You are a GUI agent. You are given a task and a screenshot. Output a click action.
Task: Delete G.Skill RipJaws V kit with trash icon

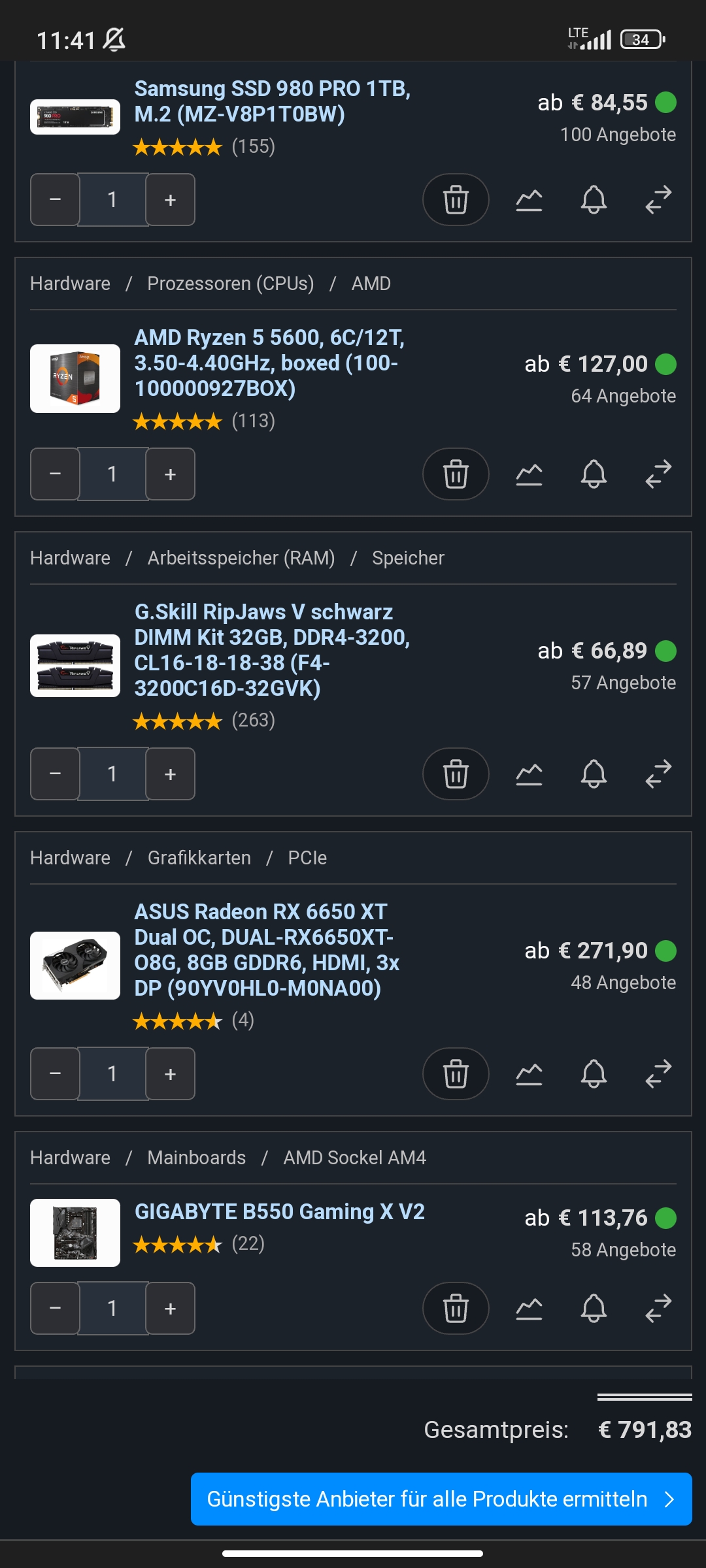pos(456,774)
